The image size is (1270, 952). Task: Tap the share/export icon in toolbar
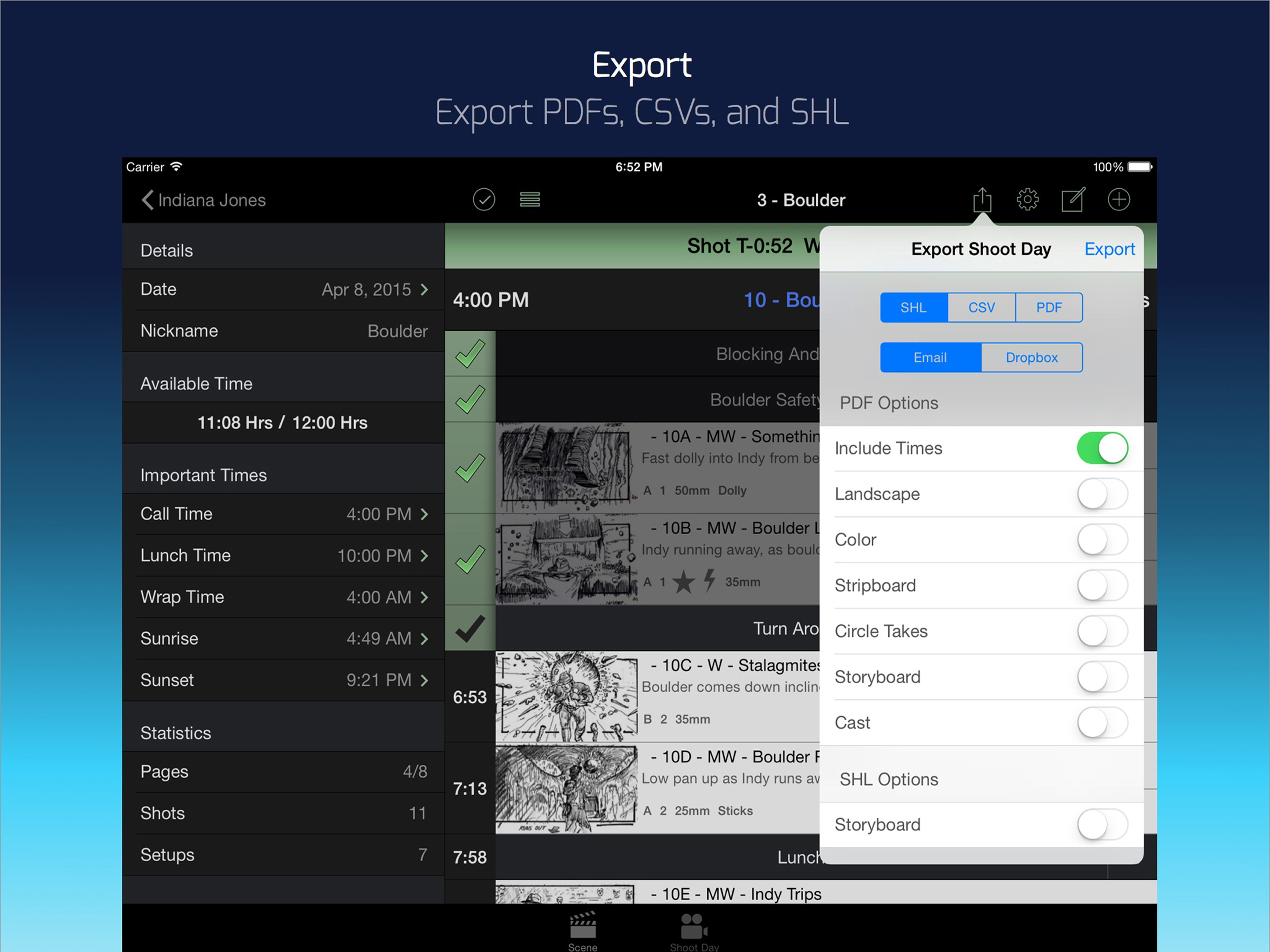pos(982,200)
